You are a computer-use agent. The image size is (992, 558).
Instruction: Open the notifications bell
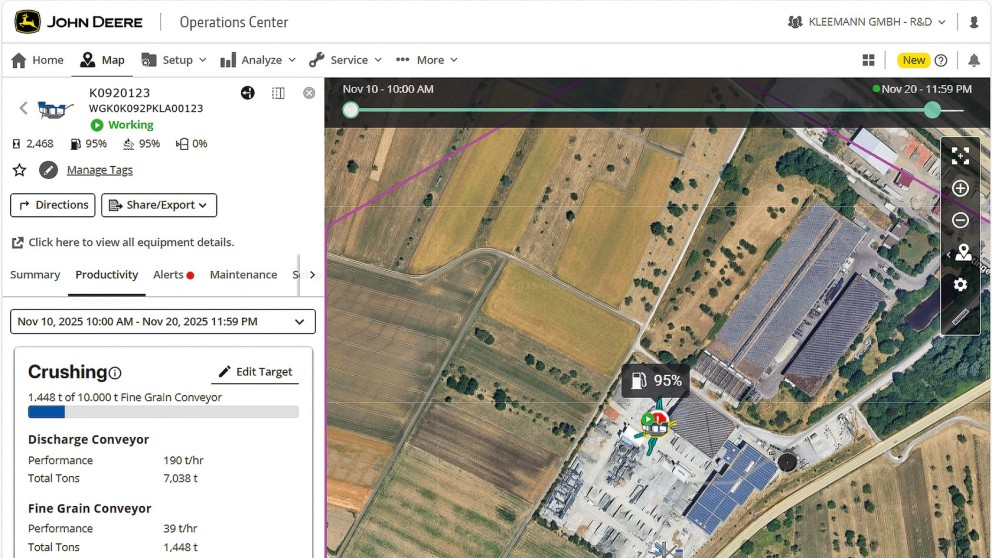[x=973, y=60]
